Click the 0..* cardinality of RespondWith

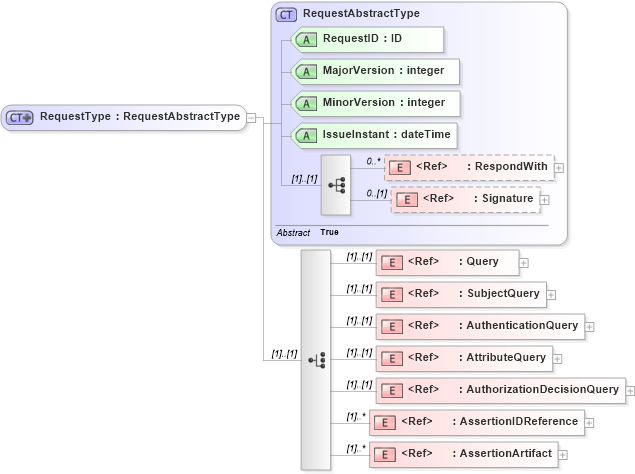(x=373, y=161)
